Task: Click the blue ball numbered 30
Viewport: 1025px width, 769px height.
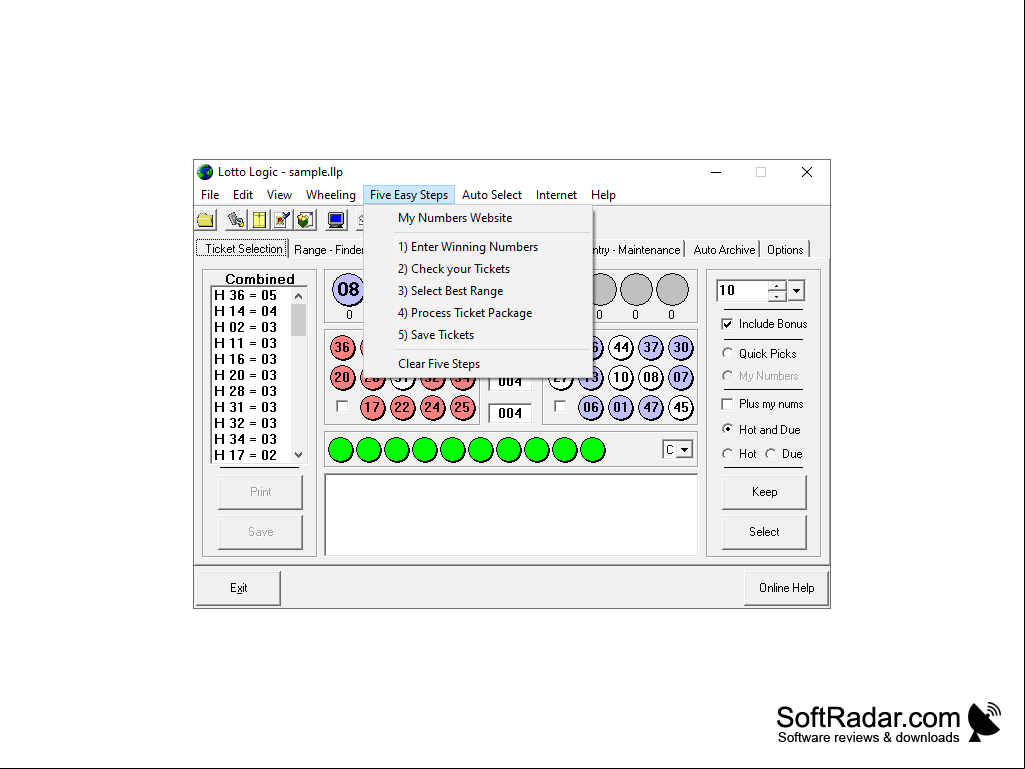Action: point(681,347)
